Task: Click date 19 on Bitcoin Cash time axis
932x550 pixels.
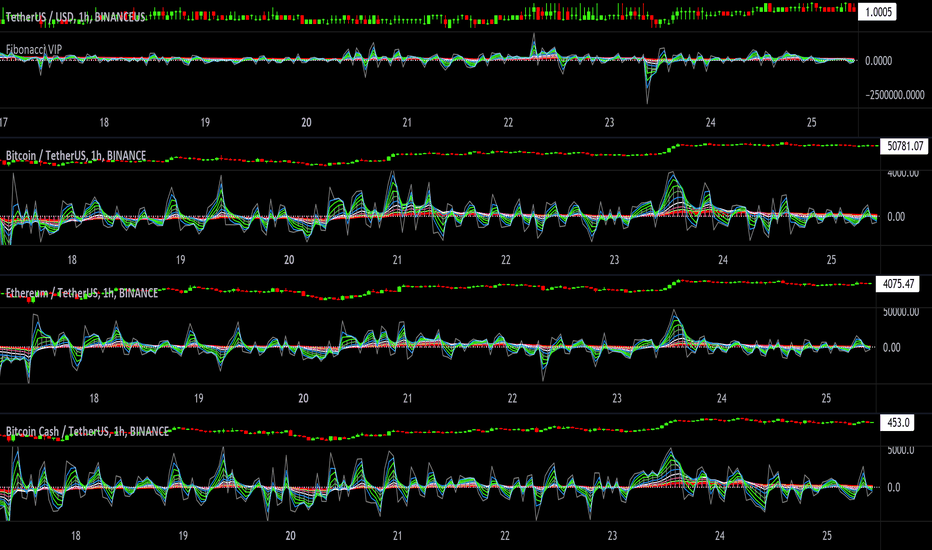Action: pyautogui.click(x=183, y=536)
